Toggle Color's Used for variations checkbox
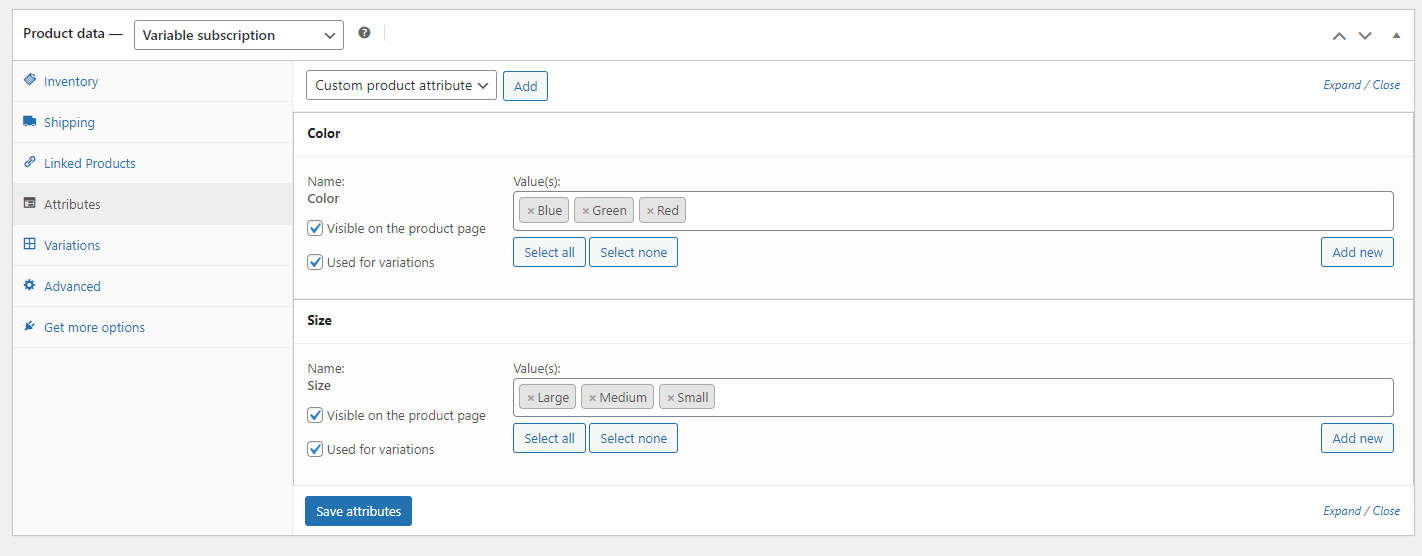Screen dimensions: 1422x556 (x=315, y=262)
